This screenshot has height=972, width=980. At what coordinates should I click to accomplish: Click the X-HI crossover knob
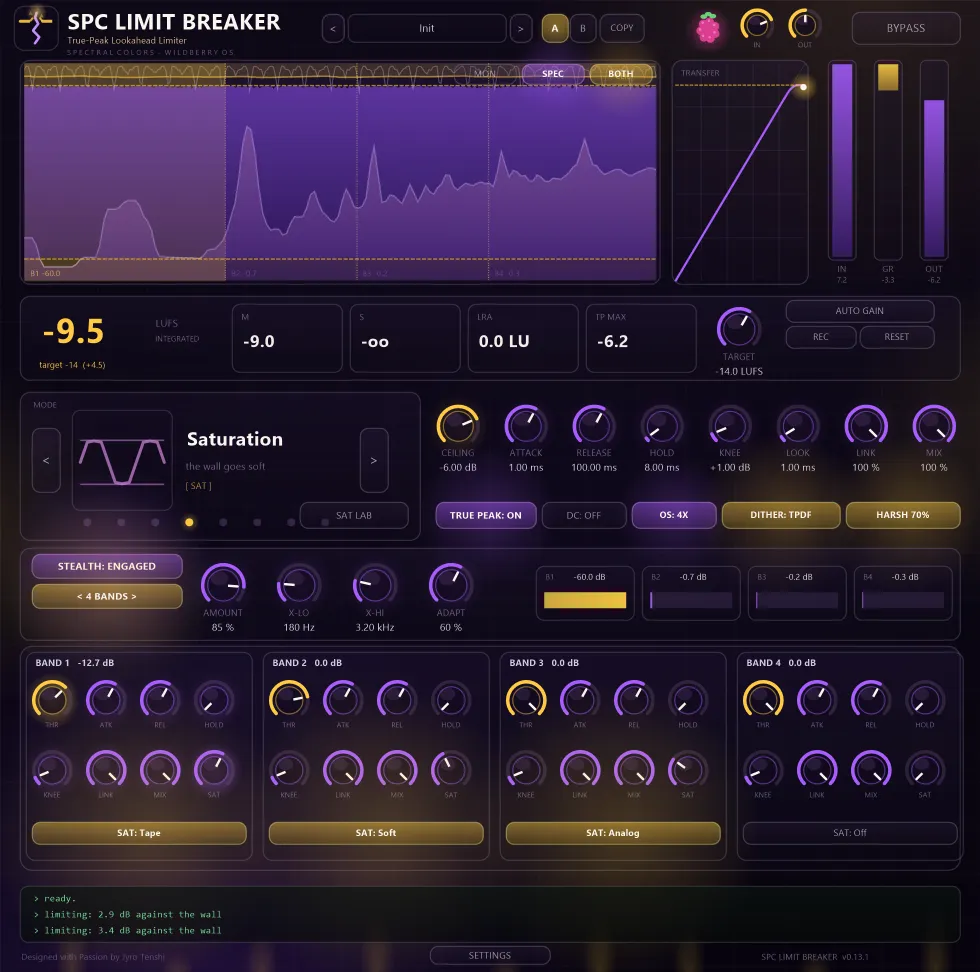tap(374, 584)
